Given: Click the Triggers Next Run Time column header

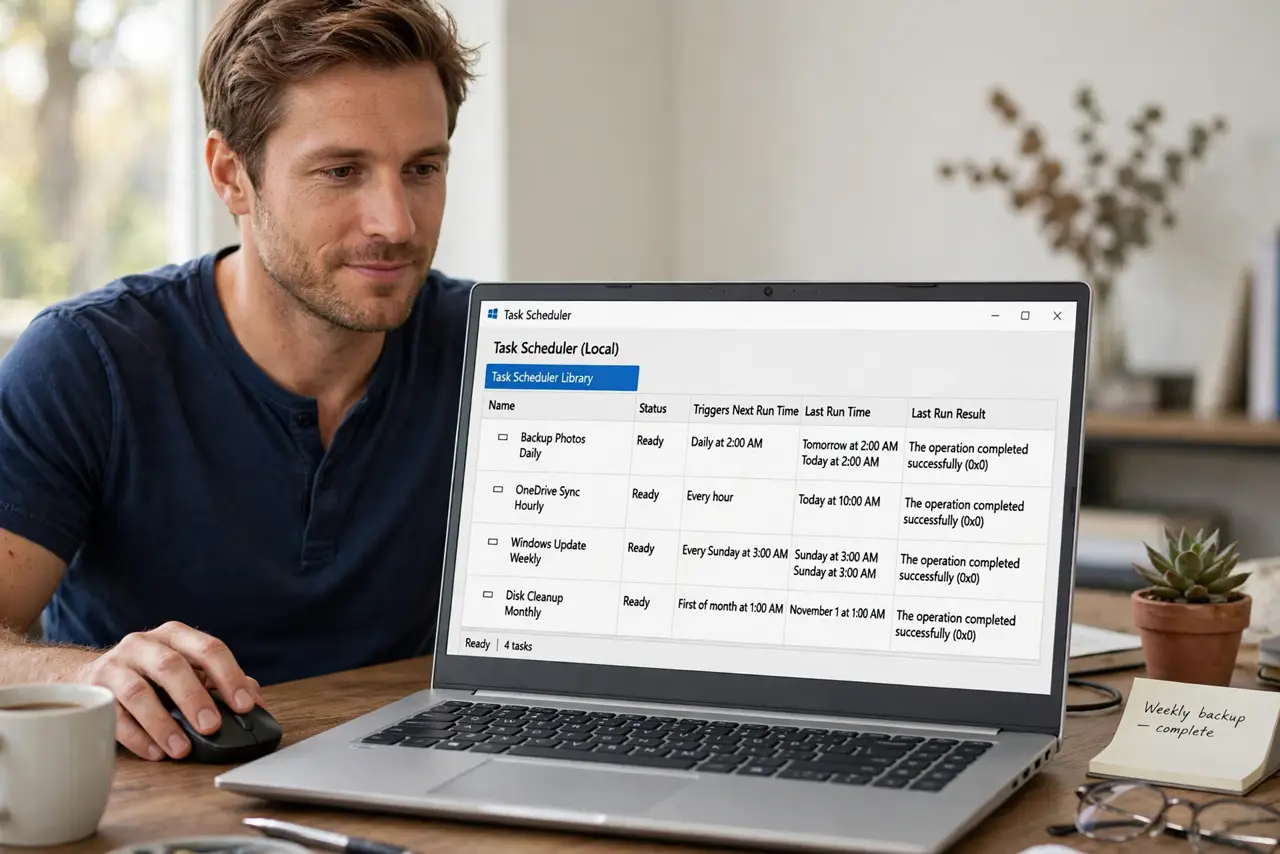Looking at the screenshot, I should pos(746,410).
